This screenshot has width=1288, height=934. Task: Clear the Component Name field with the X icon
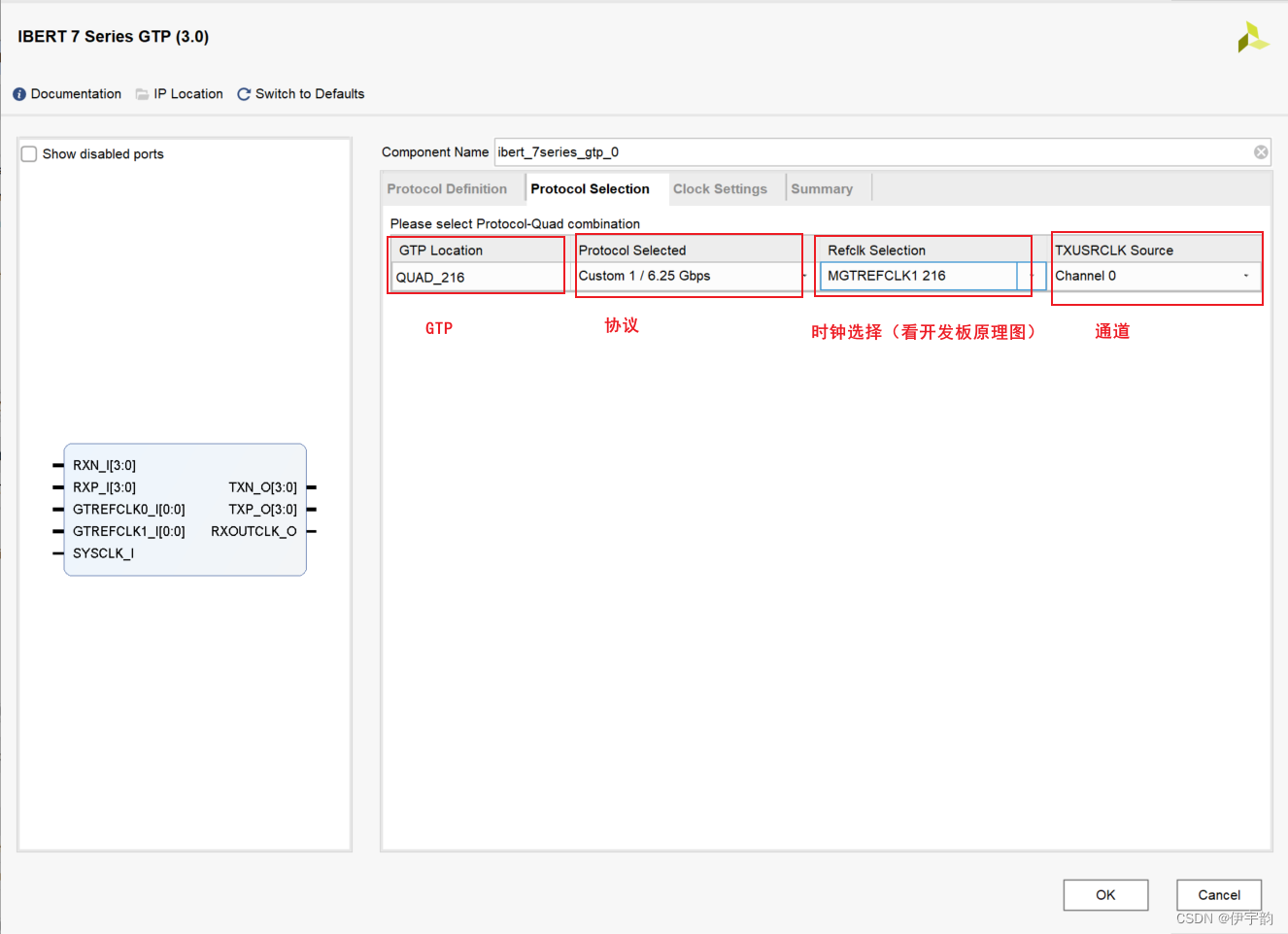pos(1261,152)
